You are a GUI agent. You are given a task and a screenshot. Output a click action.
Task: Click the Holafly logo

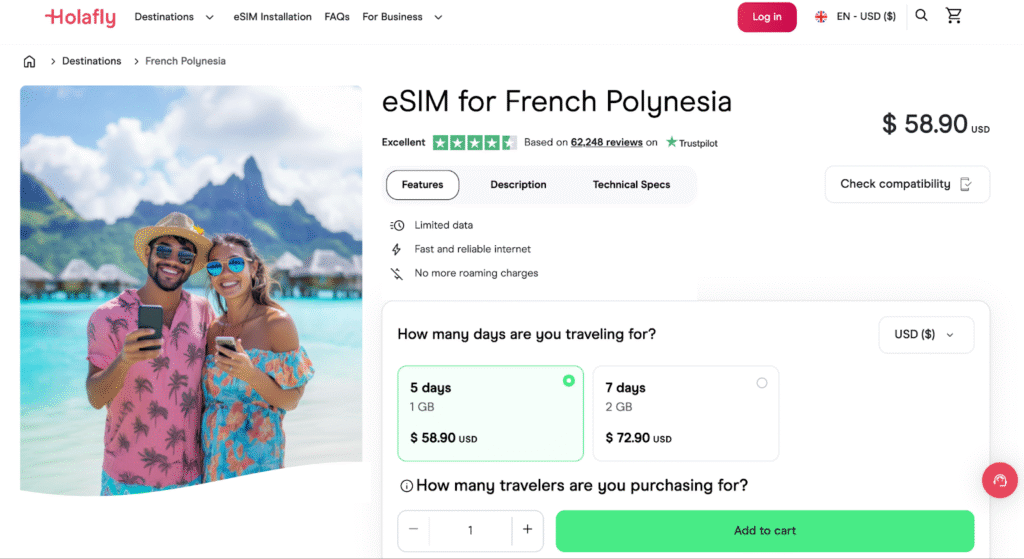point(80,17)
